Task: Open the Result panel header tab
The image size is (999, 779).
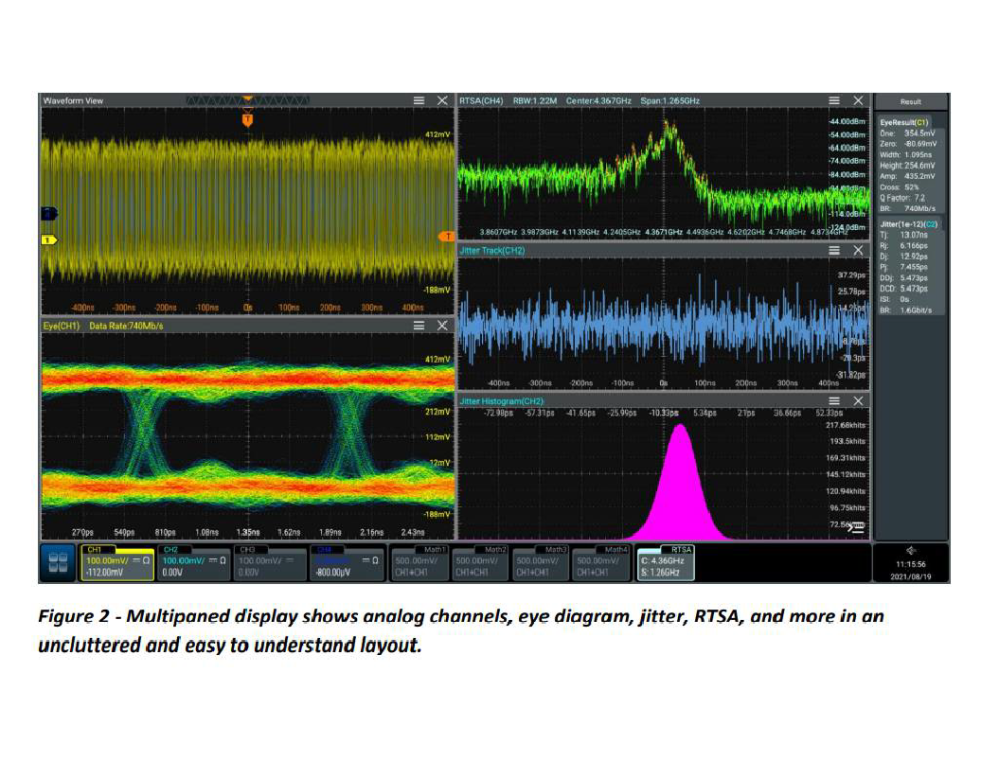Action: click(911, 102)
